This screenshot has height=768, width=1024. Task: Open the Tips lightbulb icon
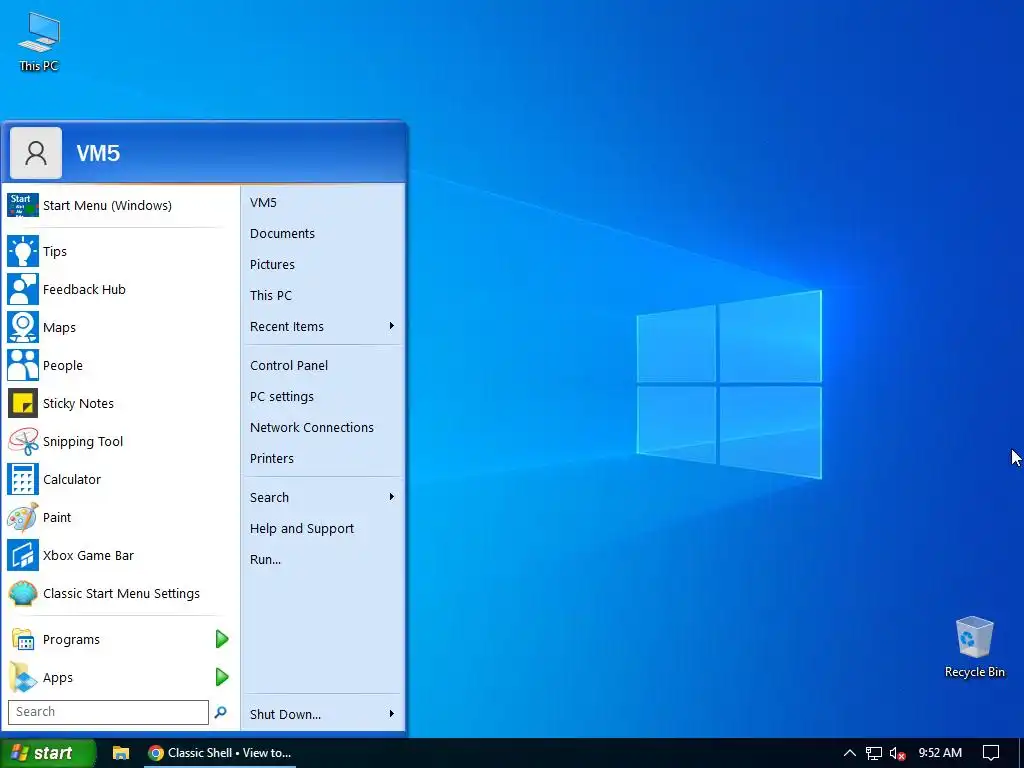(x=23, y=251)
